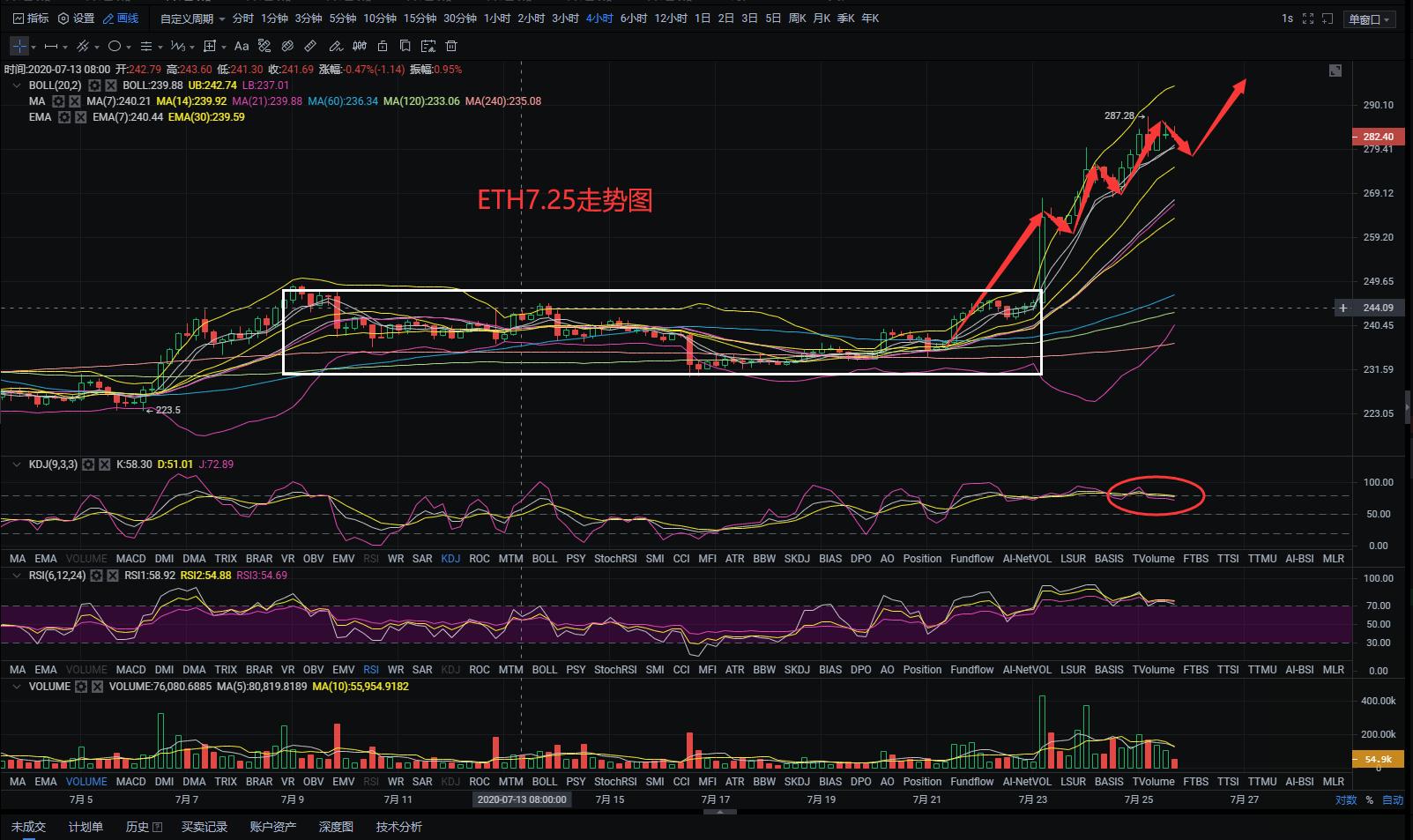Open the 买卖记录 trade records tab

point(205,827)
